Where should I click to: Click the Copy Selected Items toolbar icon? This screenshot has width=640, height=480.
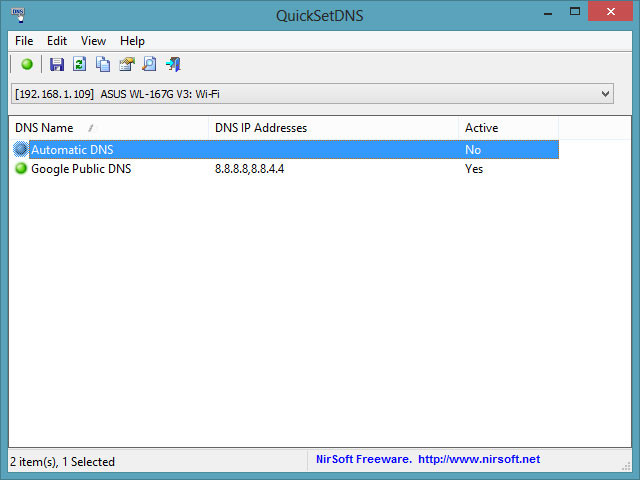tap(103, 64)
